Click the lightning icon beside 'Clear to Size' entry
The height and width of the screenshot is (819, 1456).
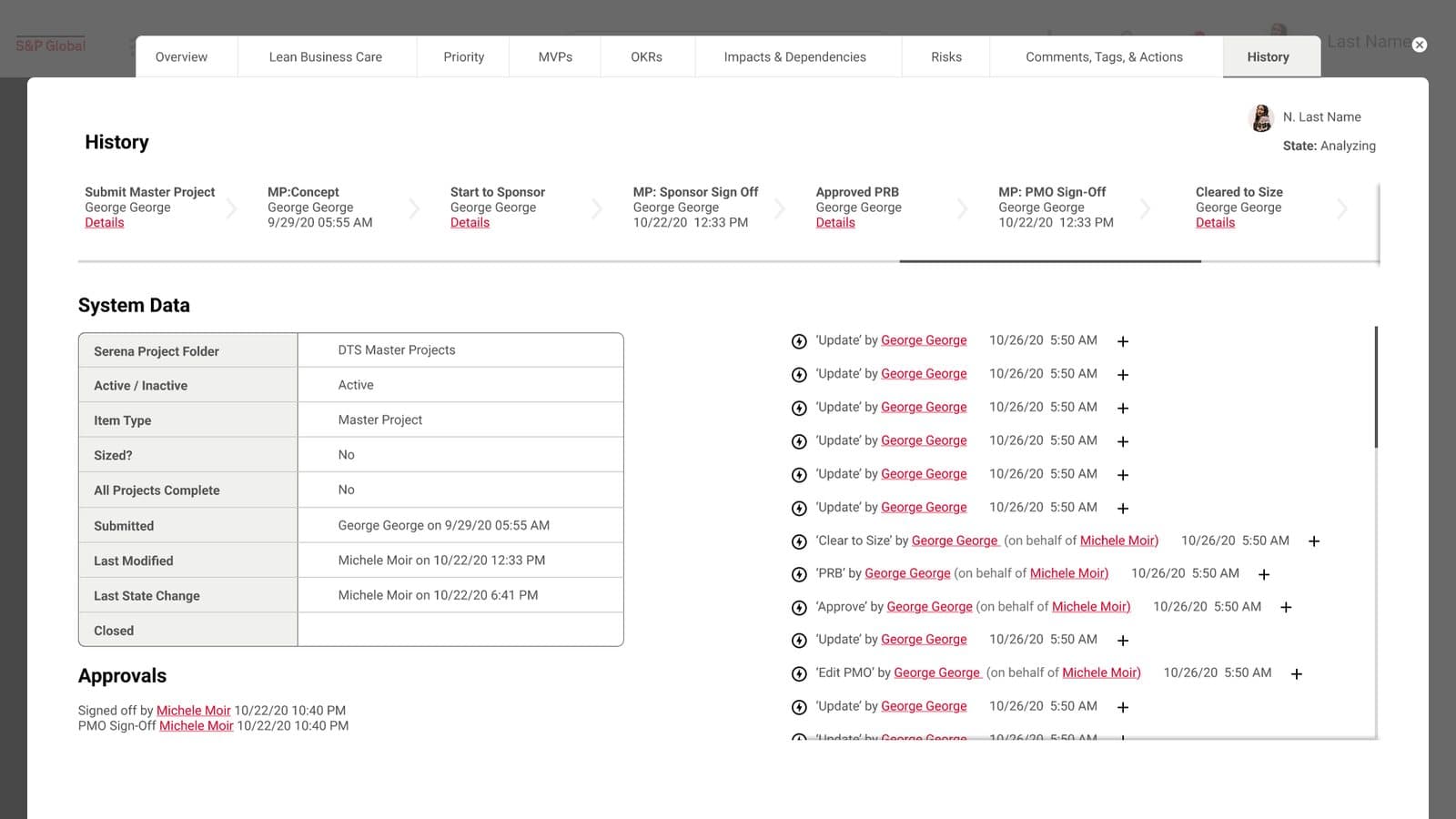(799, 541)
